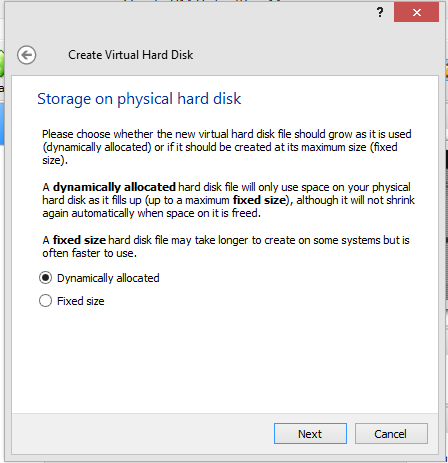Go back using the circular arrow icon
The height and width of the screenshot is (463, 448).
[27, 55]
